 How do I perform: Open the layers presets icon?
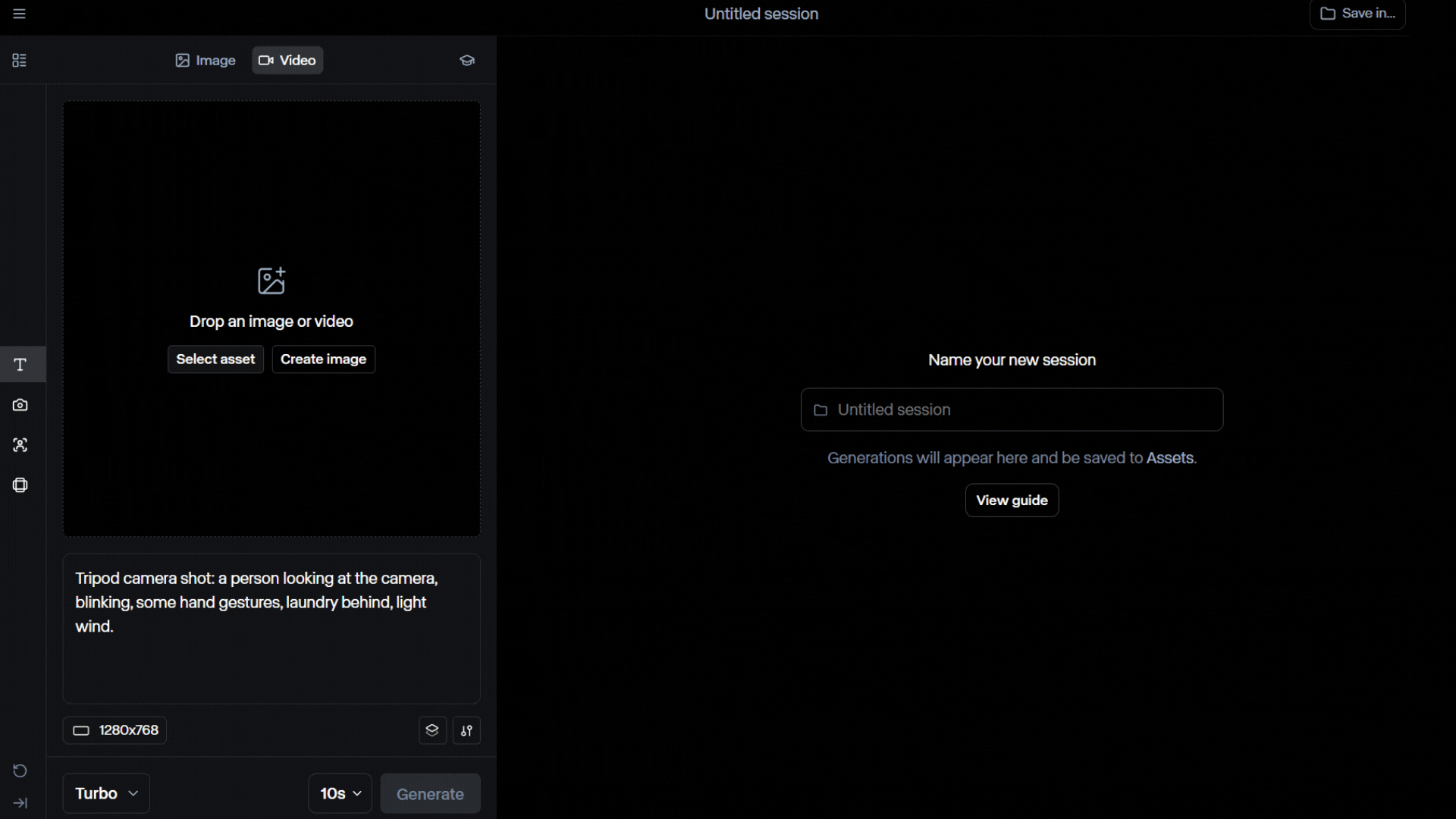[x=432, y=730]
